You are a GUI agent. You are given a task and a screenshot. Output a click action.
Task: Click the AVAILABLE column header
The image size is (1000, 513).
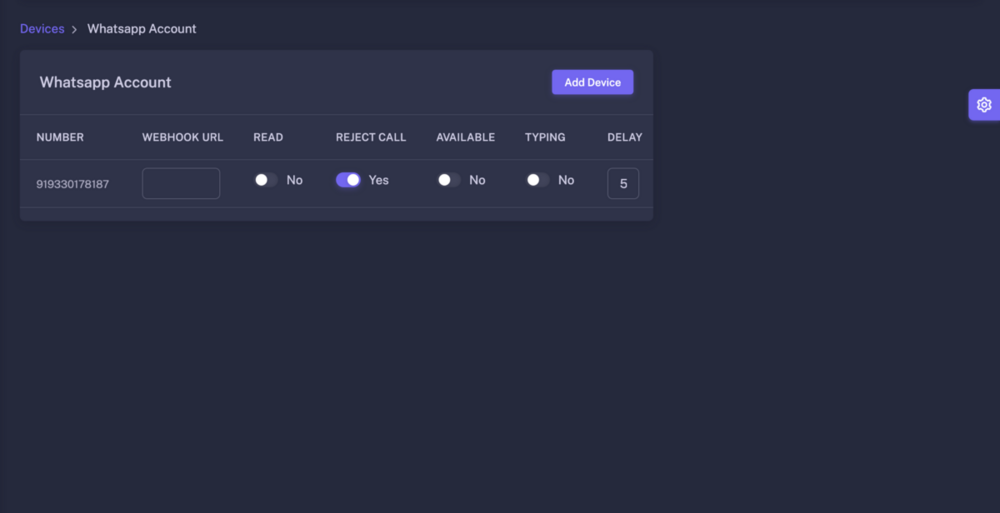[x=465, y=137]
